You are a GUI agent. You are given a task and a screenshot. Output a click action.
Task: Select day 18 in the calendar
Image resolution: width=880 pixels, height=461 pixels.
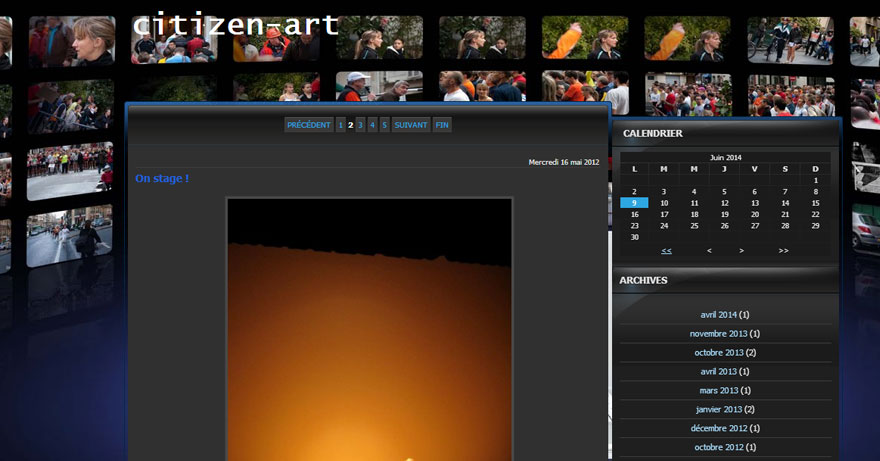pyautogui.click(x=694, y=214)
